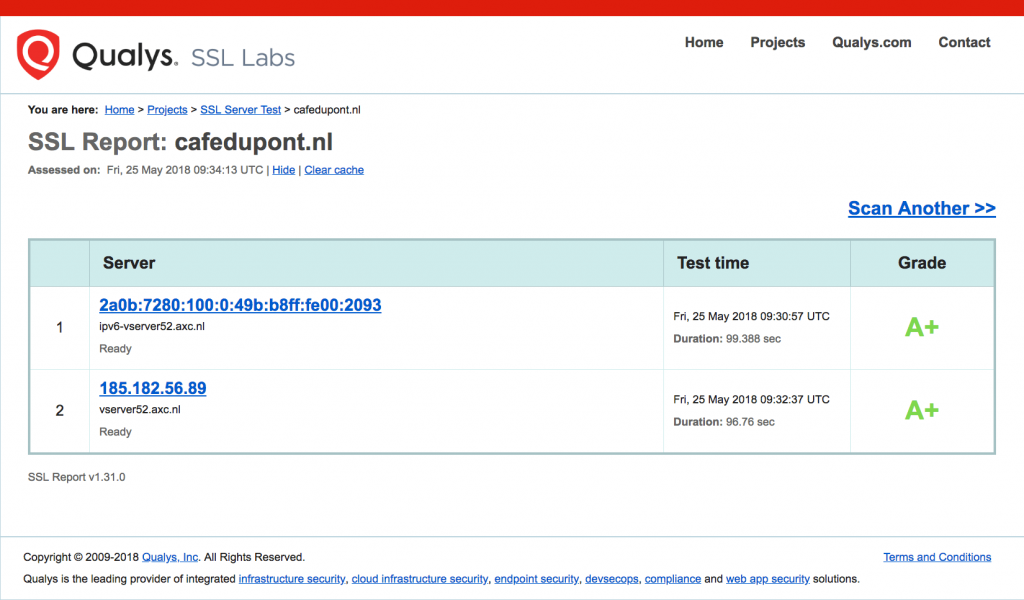Click hostname ipv6-vserver52.axc.nl
1024x600 pixels.
click(152, 326)
